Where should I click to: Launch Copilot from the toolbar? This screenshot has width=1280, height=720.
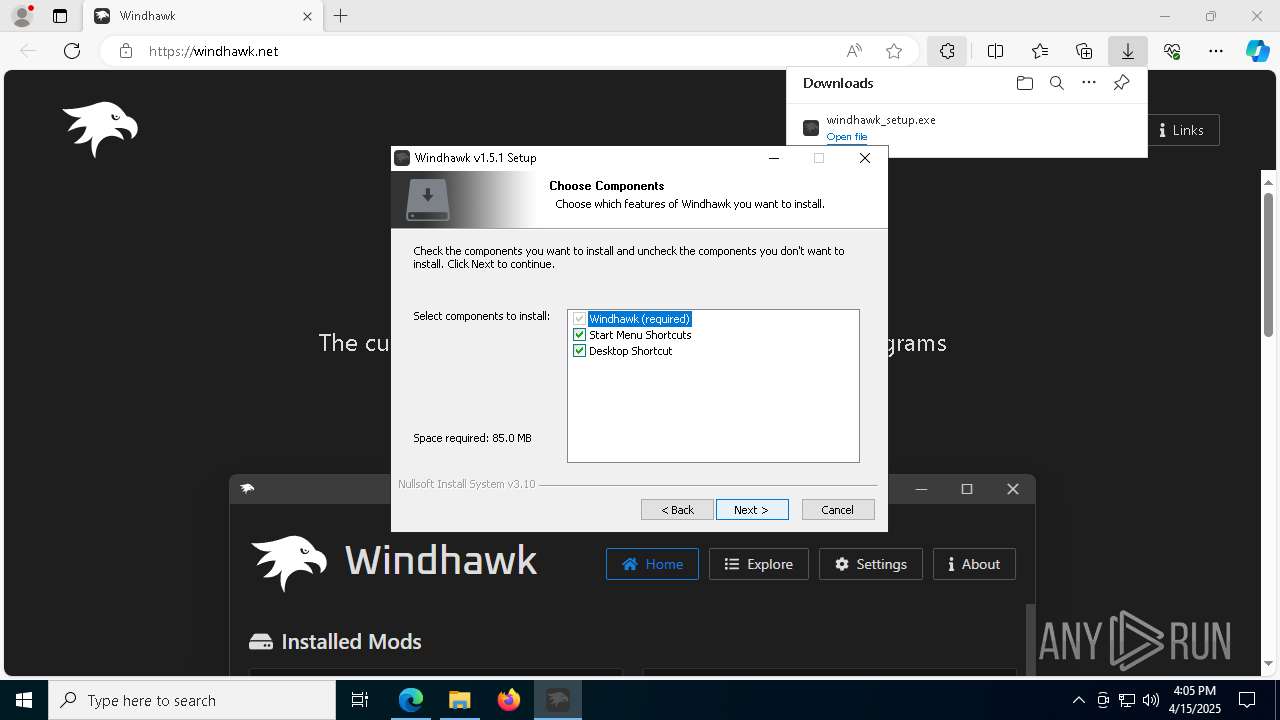(x=1257, y=51)
